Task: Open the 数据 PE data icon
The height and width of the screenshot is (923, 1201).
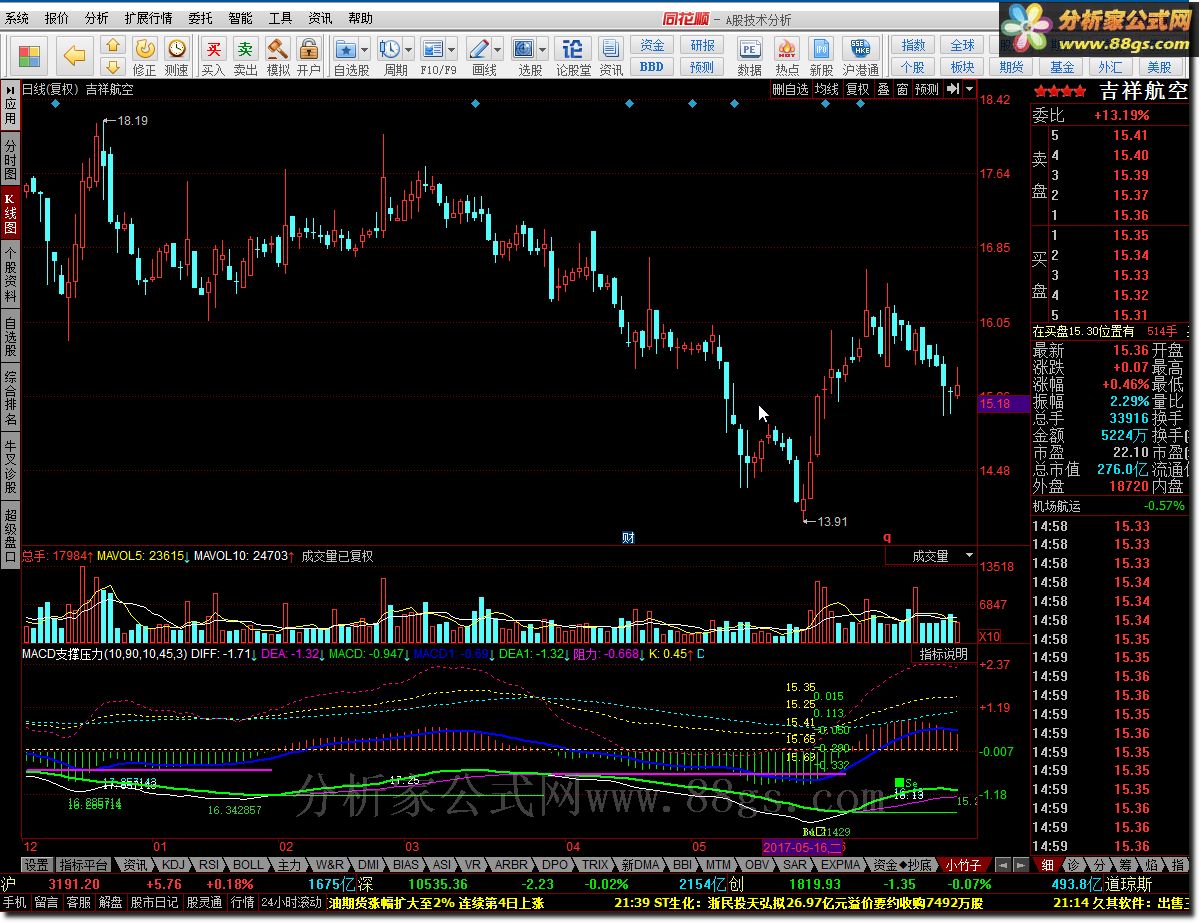Action: pos(750,57)
